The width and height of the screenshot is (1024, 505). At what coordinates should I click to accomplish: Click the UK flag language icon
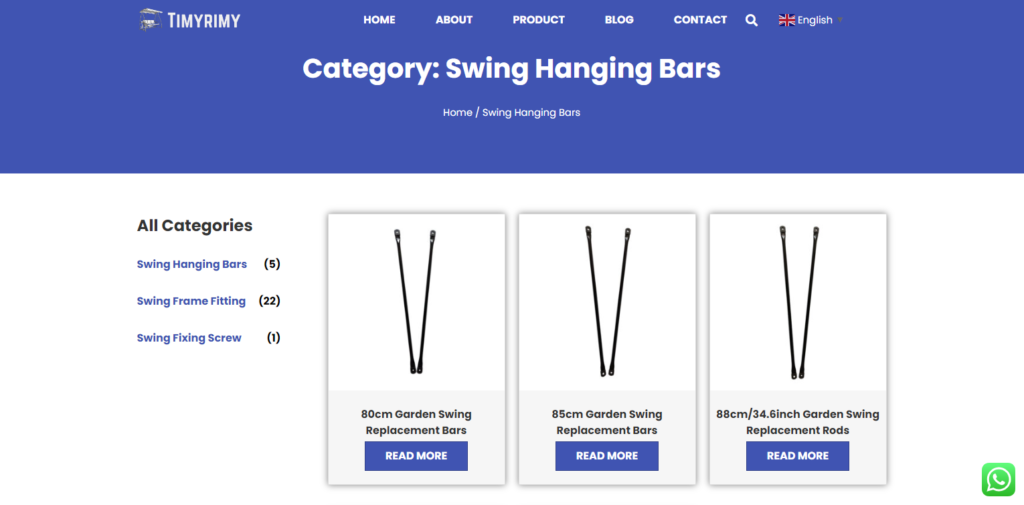pyautogui.click(x=787, y=20)
